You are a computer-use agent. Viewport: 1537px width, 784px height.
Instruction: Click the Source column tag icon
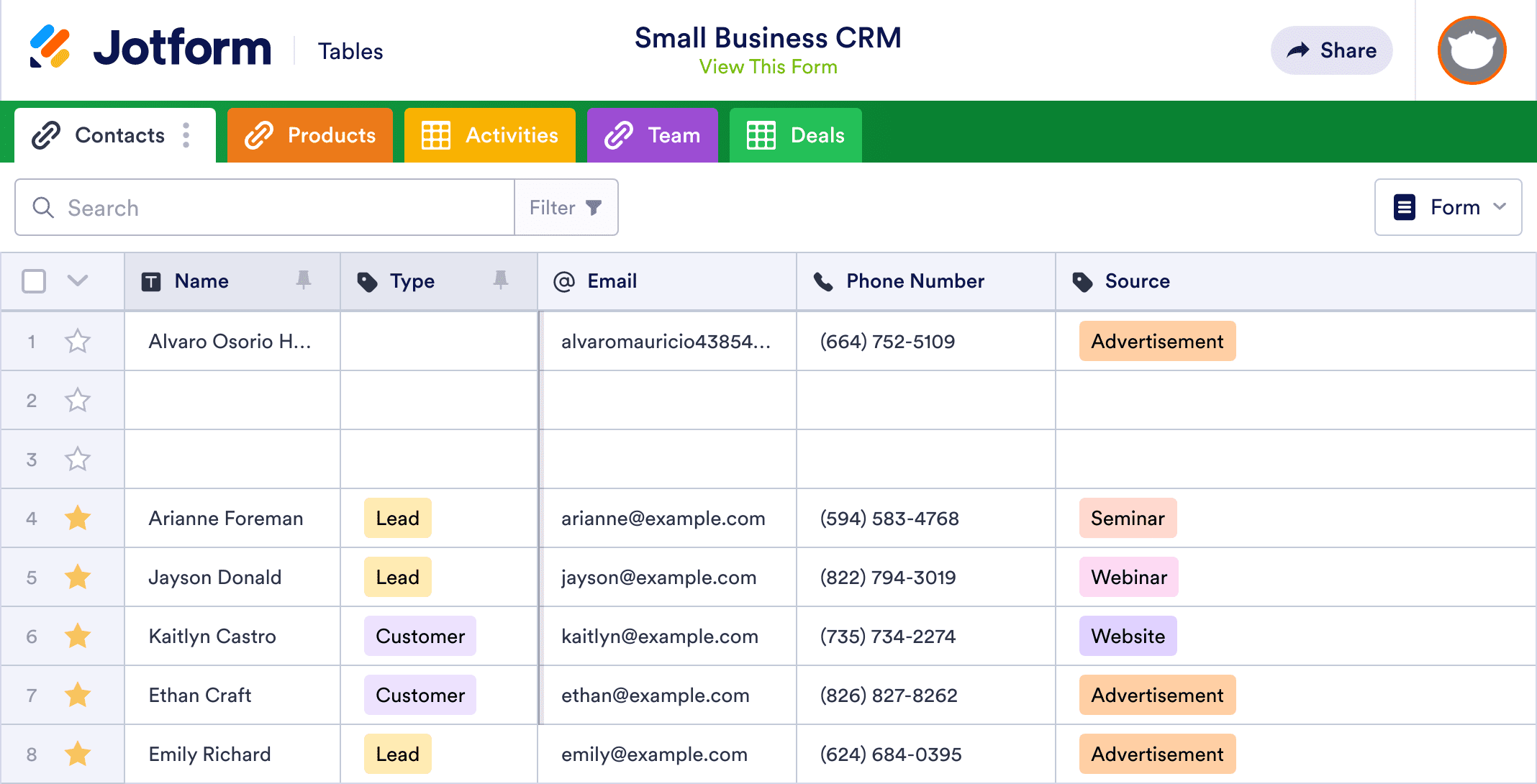click(x=1082, y=282)
